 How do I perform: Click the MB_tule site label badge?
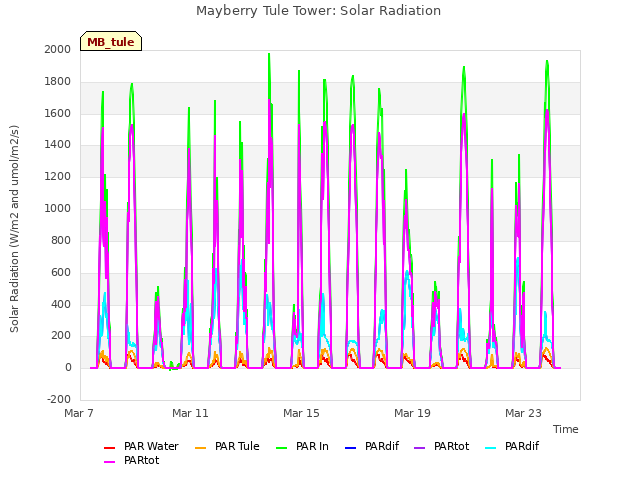[x=111, y=41]
